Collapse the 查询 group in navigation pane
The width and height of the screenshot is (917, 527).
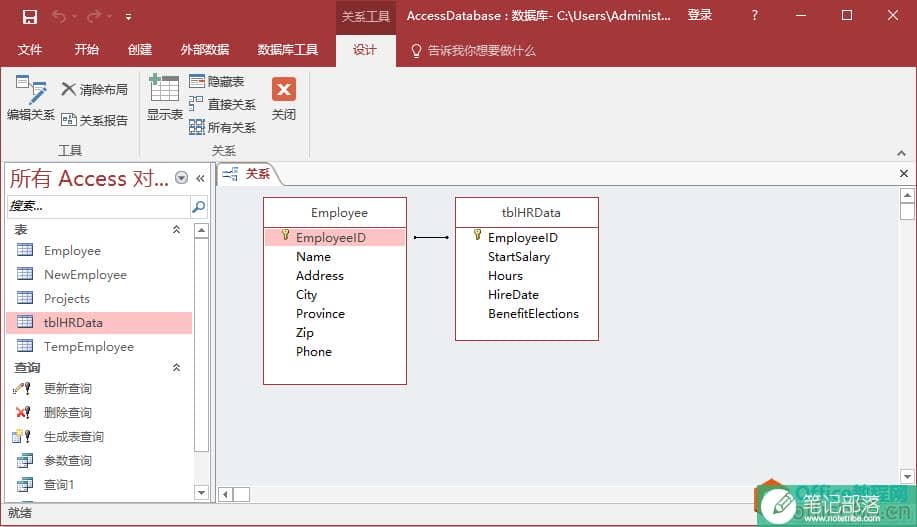[176, 367]
